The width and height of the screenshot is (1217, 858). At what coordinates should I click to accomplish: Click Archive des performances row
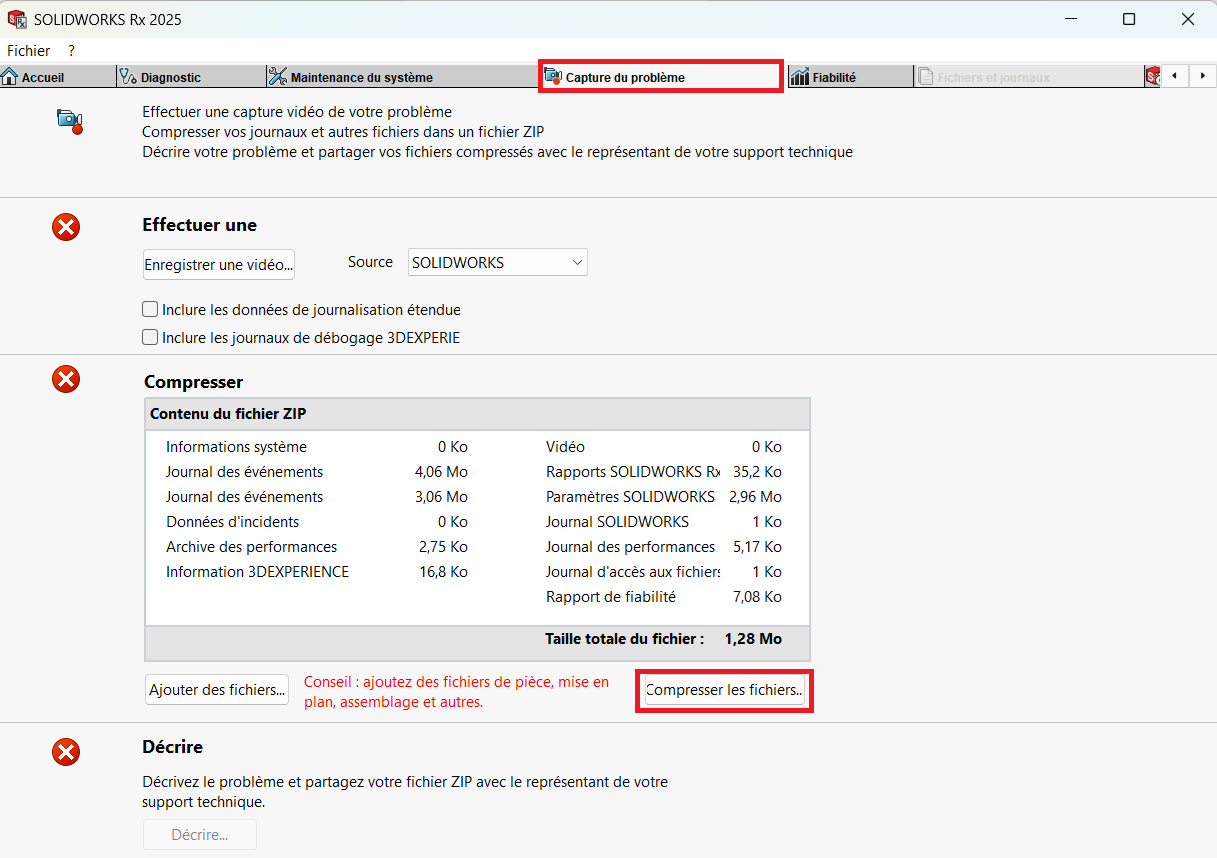tap(316, 547)
